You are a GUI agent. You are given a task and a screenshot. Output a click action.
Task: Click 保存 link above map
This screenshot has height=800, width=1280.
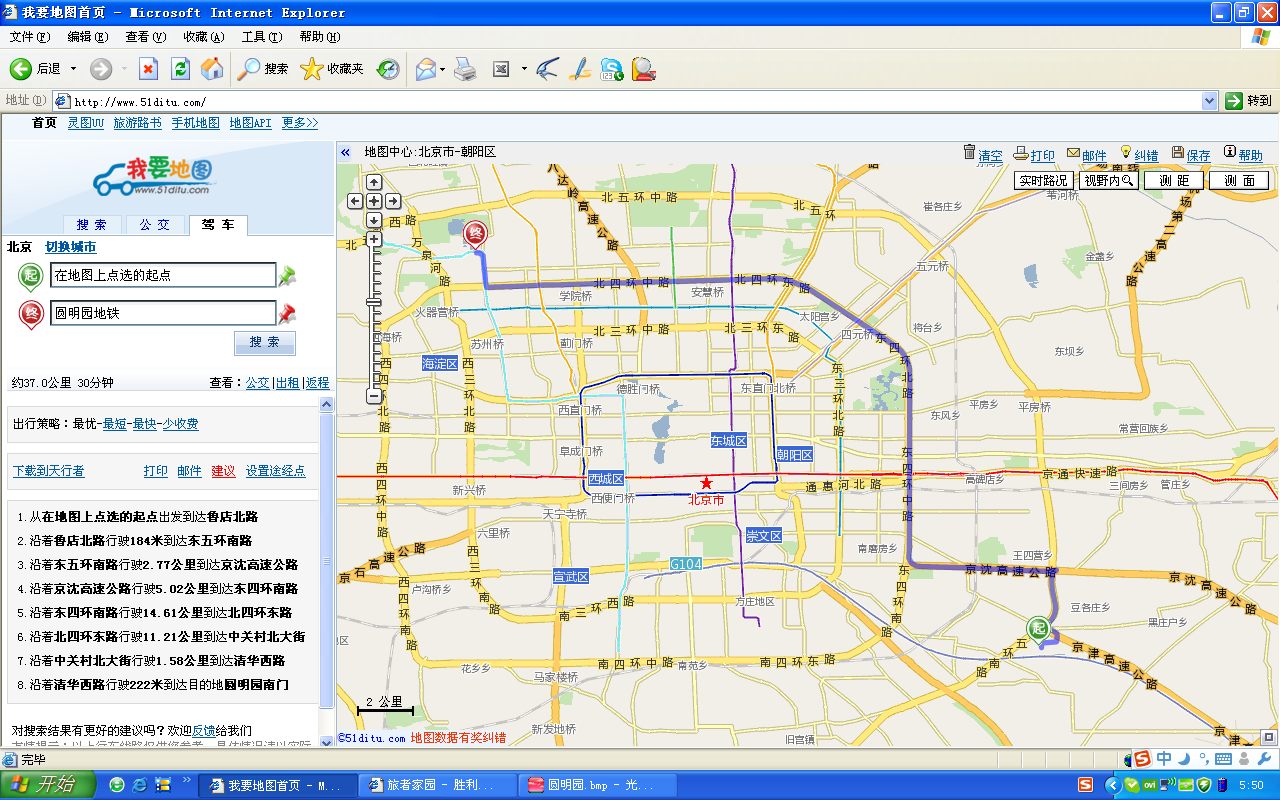1198,155
